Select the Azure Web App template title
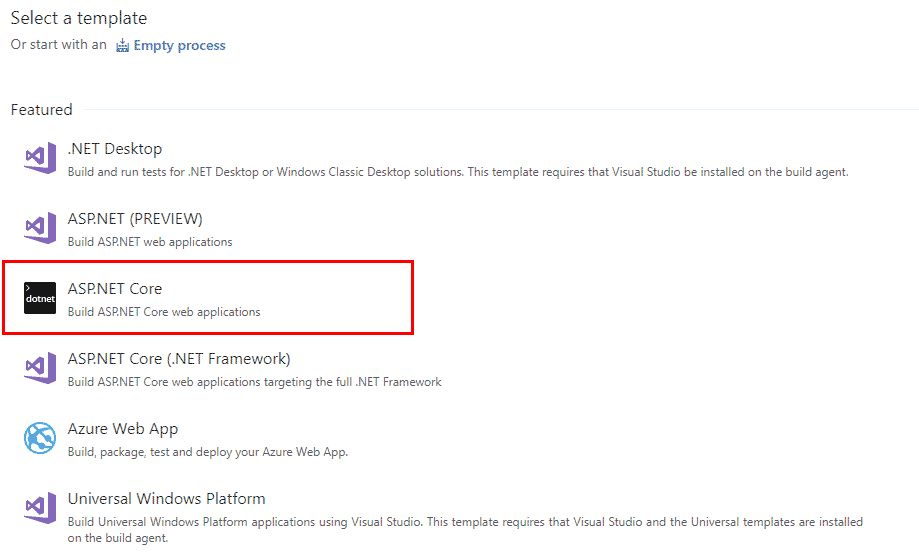919x560 pixels. tap(122, 429)
